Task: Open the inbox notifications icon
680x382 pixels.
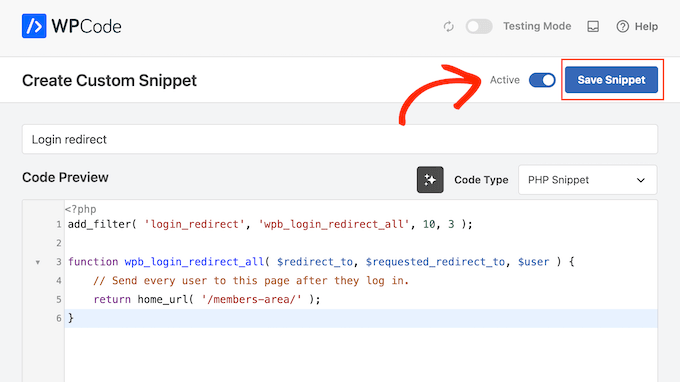Action: pyautogui.click(x=593, y=26)
